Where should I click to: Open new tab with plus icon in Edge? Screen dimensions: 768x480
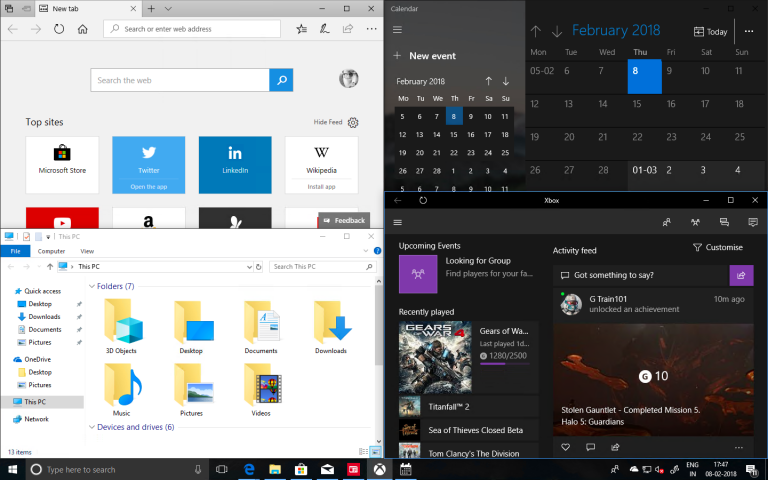(x=151, y=8)
